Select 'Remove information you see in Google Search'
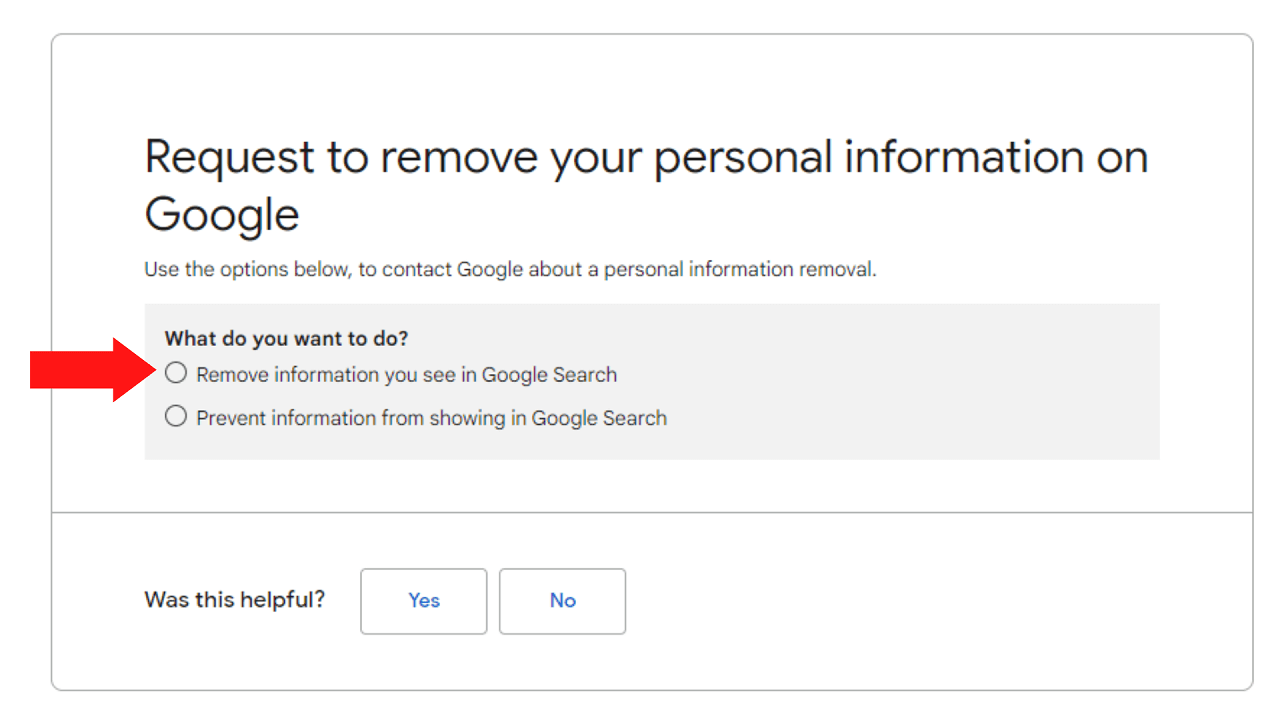Screen dimensions: 1280x720 coord(175,372)
